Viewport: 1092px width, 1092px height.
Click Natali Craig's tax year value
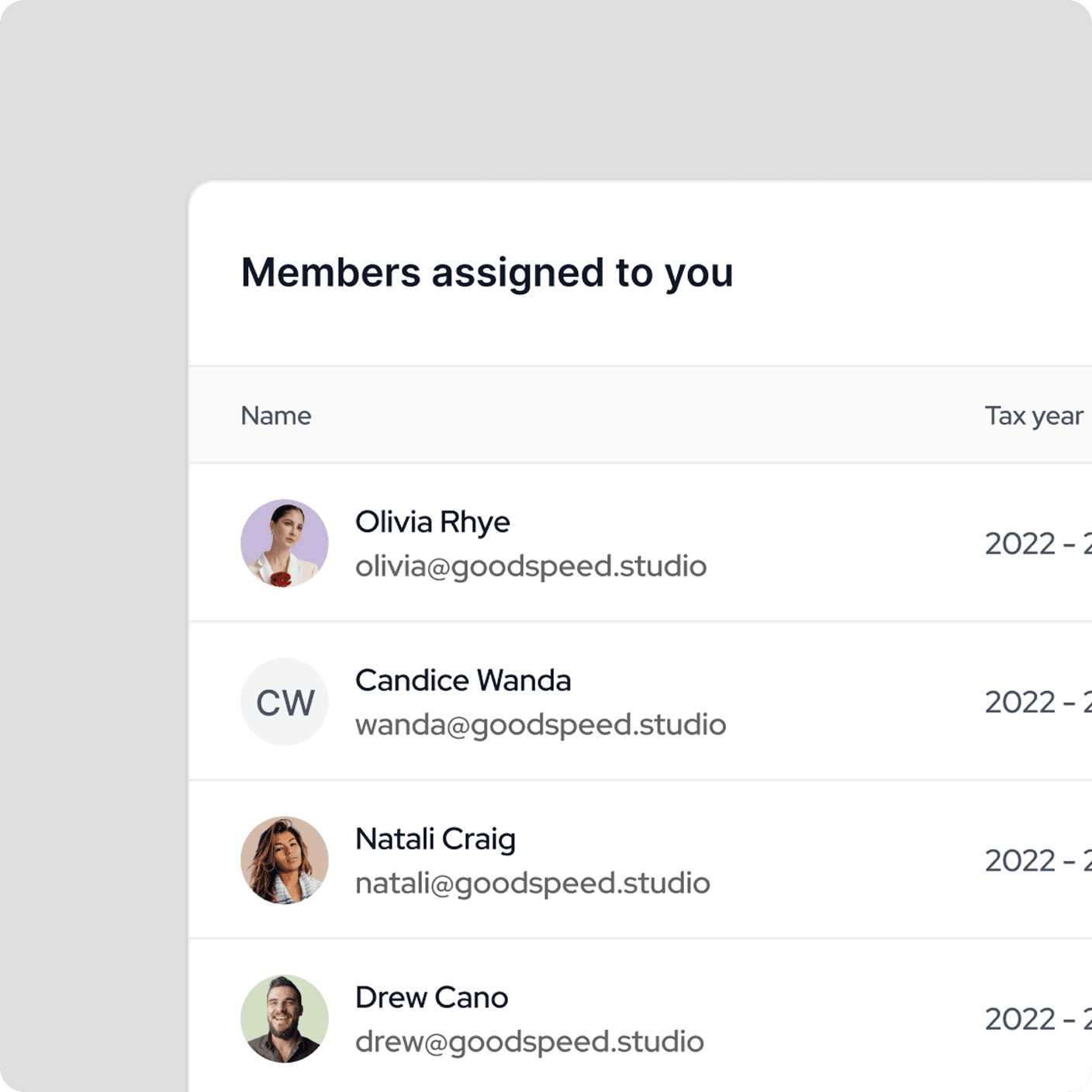1036,861
